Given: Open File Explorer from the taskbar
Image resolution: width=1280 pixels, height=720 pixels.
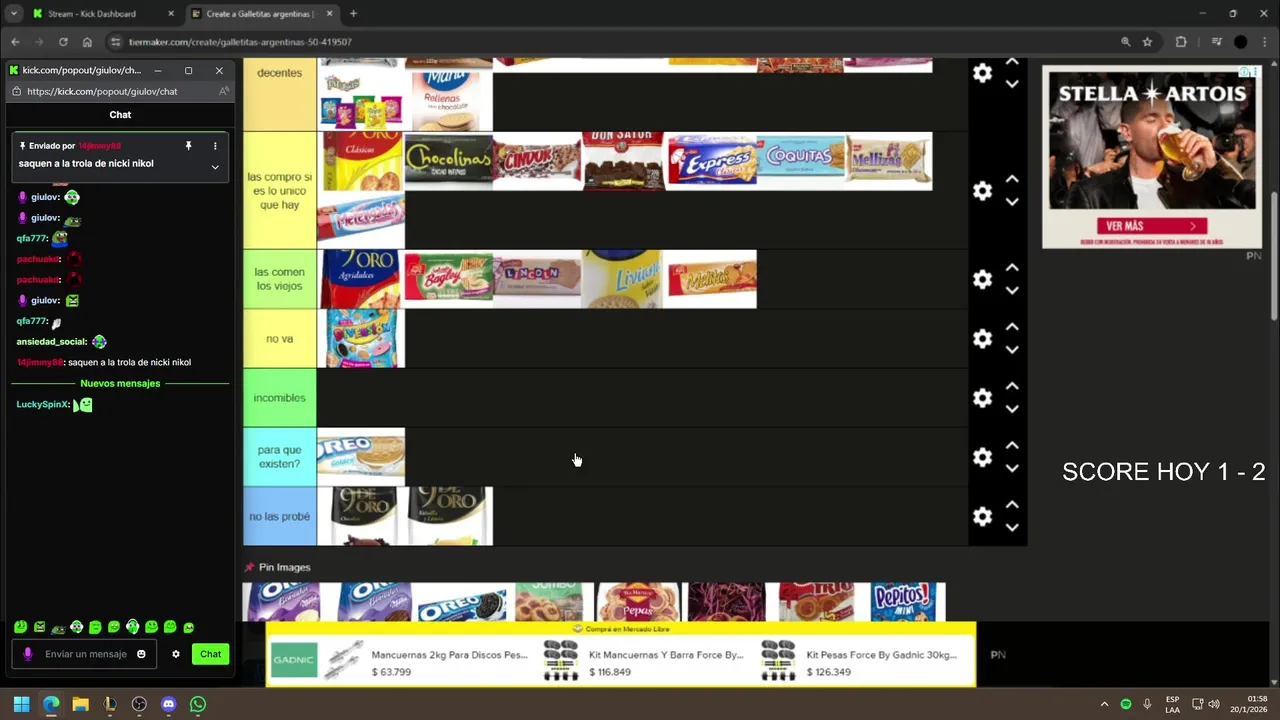Looking at the screenshot, I should [80, 704].
